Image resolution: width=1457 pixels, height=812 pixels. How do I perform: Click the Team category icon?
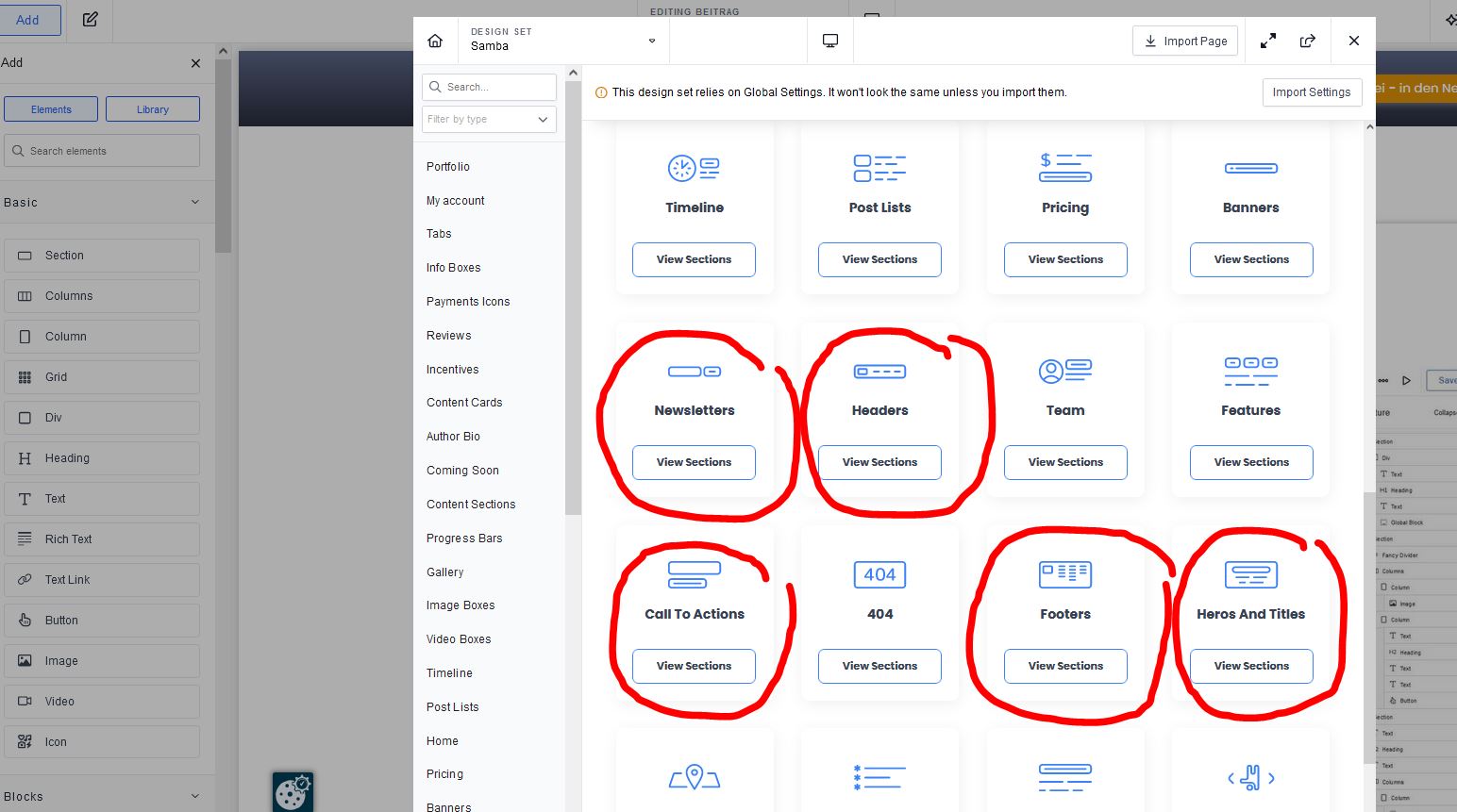[1065, 372]
